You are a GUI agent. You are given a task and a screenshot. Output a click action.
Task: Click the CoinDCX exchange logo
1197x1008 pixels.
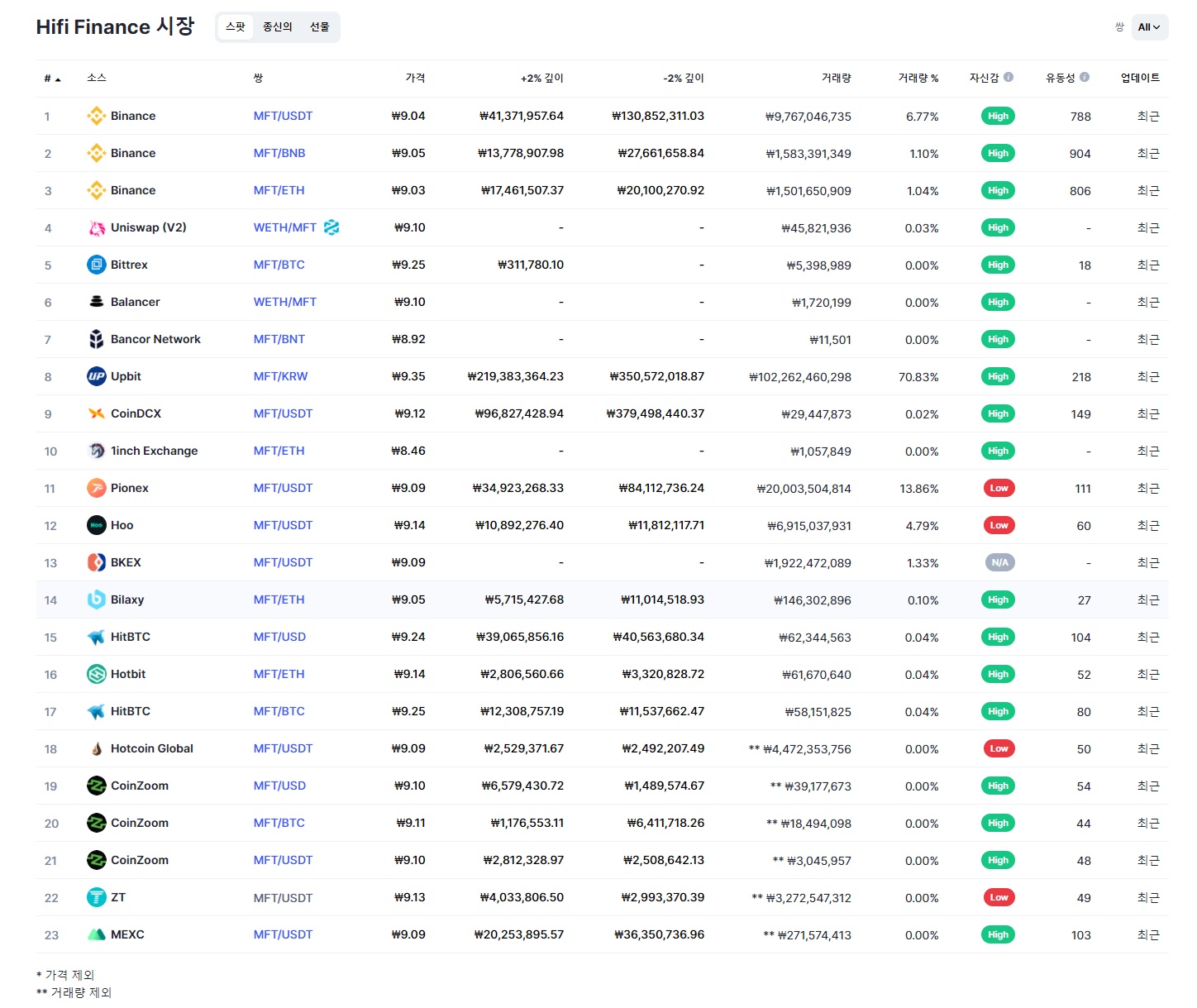tap(97, 413)
